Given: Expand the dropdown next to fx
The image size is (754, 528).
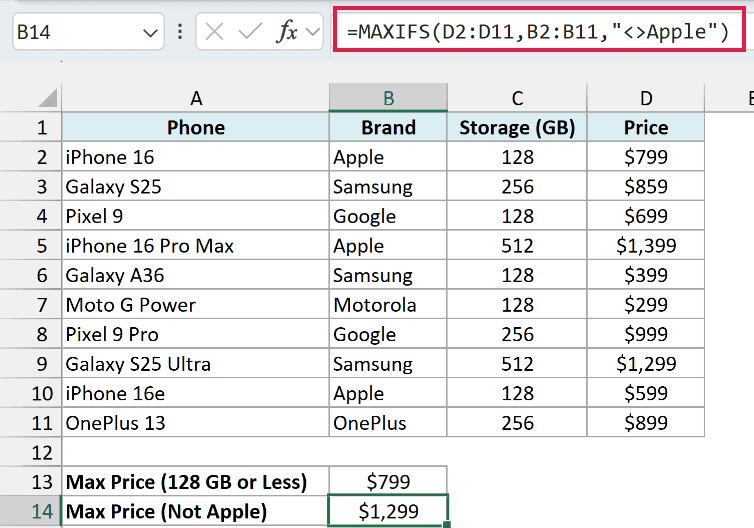Looking at the screenshot, I should pyautogui.click(x=313, y=32).
